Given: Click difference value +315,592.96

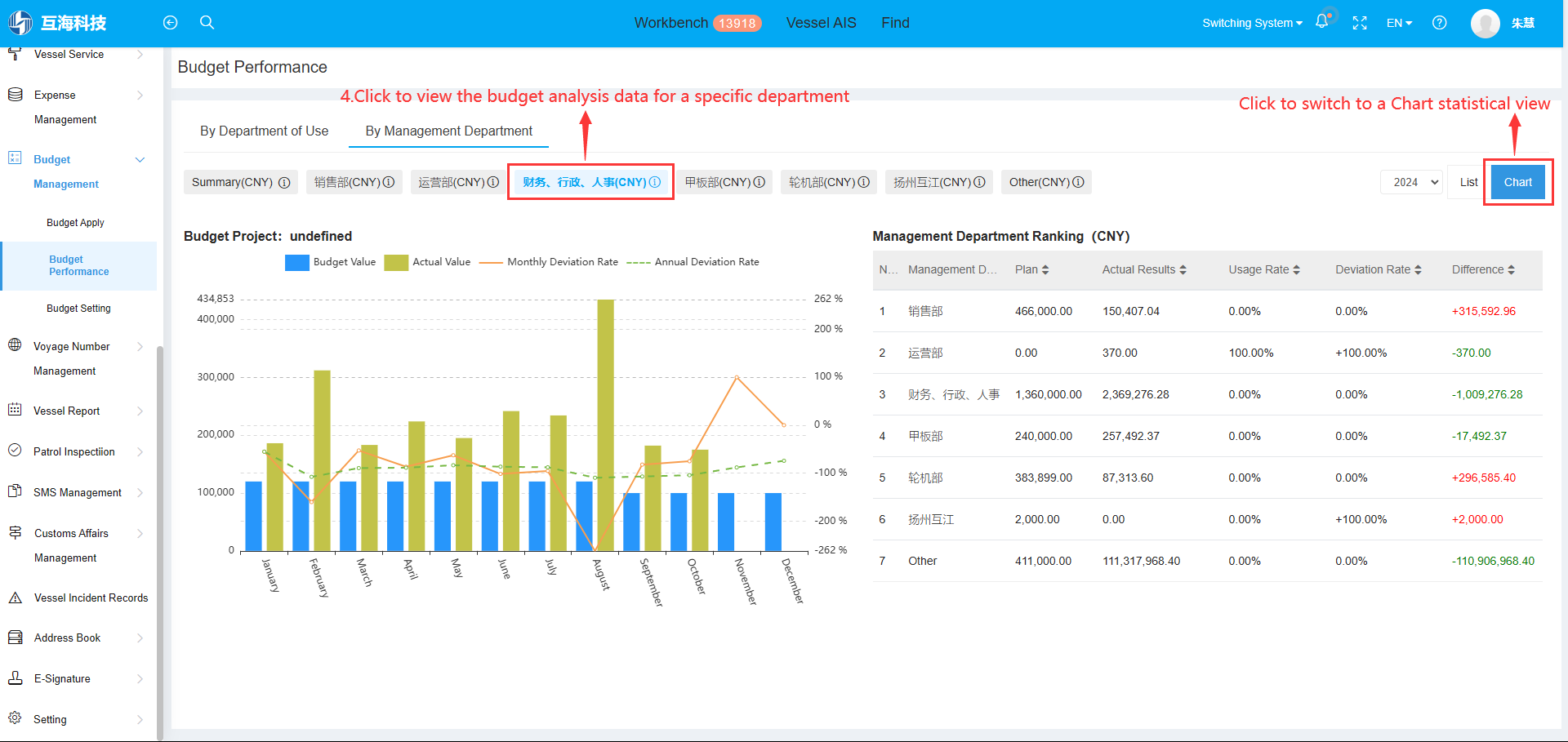Looking at the screenshot, I should click(x=1483, y=311).
